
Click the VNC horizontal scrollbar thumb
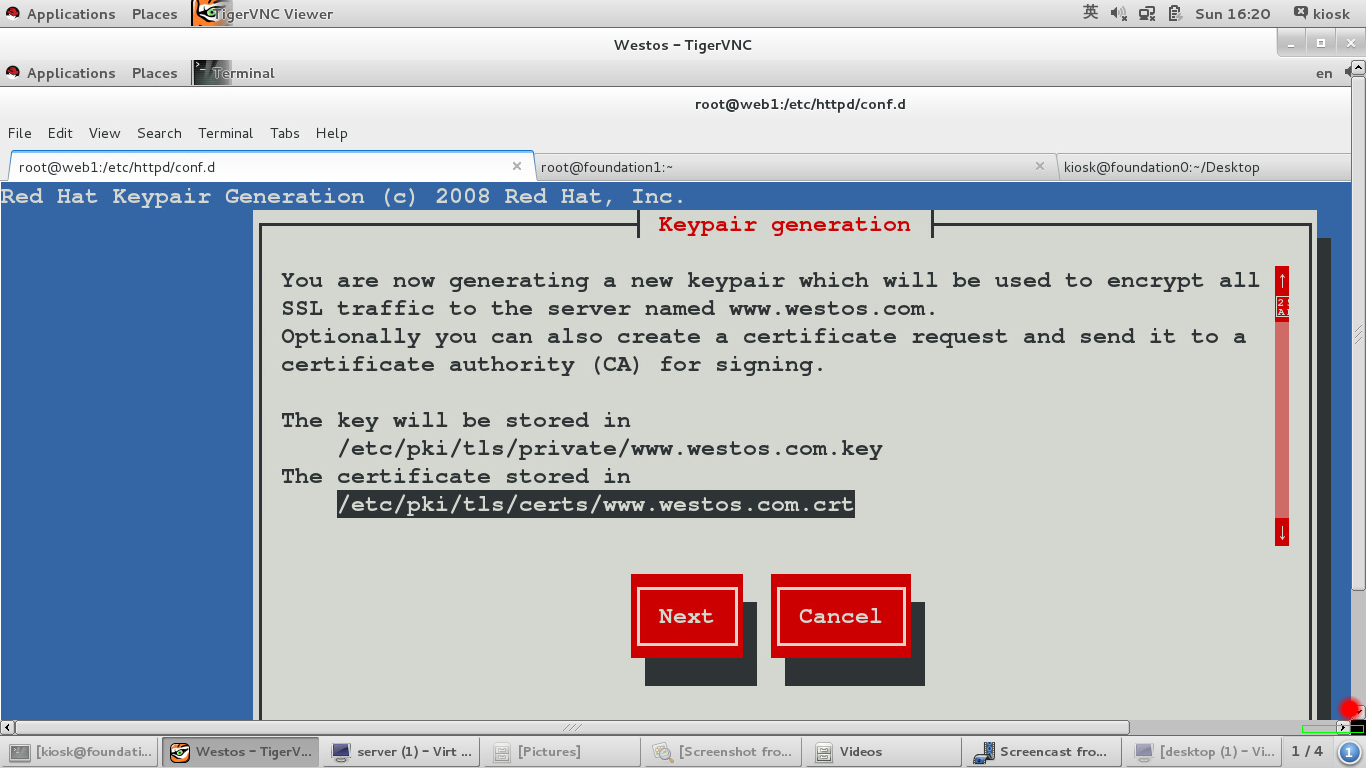[x=572, y=728]
